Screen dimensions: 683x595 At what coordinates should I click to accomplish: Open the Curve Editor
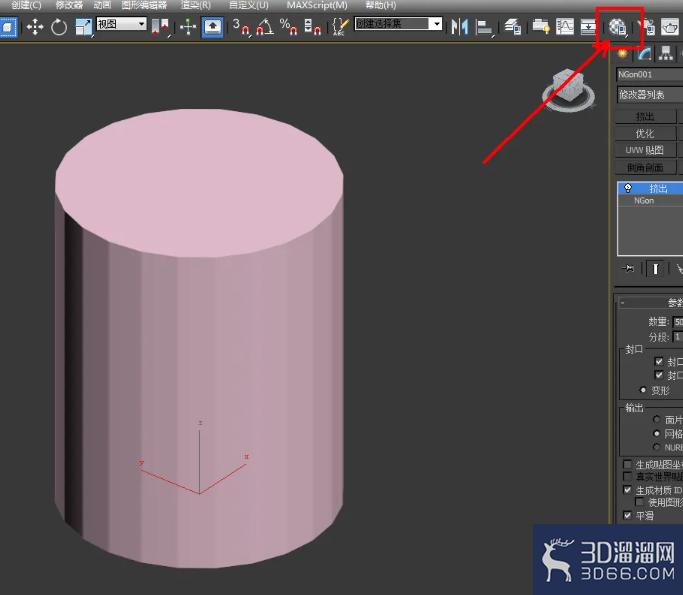565,27
